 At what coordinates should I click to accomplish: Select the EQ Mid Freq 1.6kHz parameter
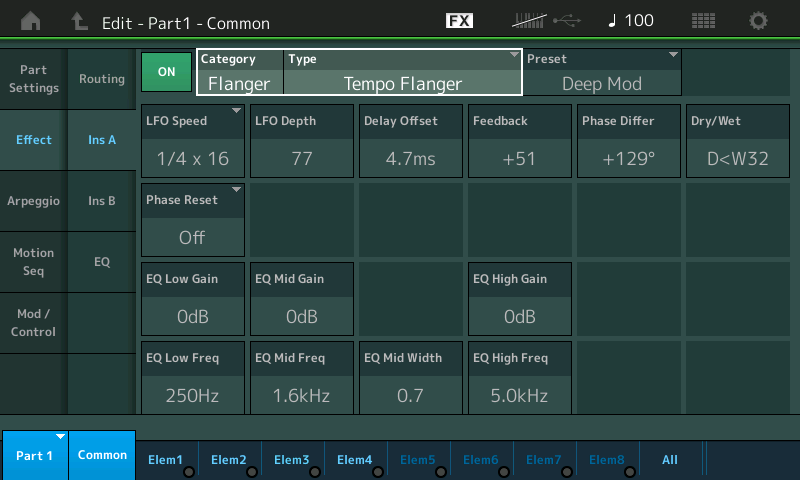(x=302, y=378)
